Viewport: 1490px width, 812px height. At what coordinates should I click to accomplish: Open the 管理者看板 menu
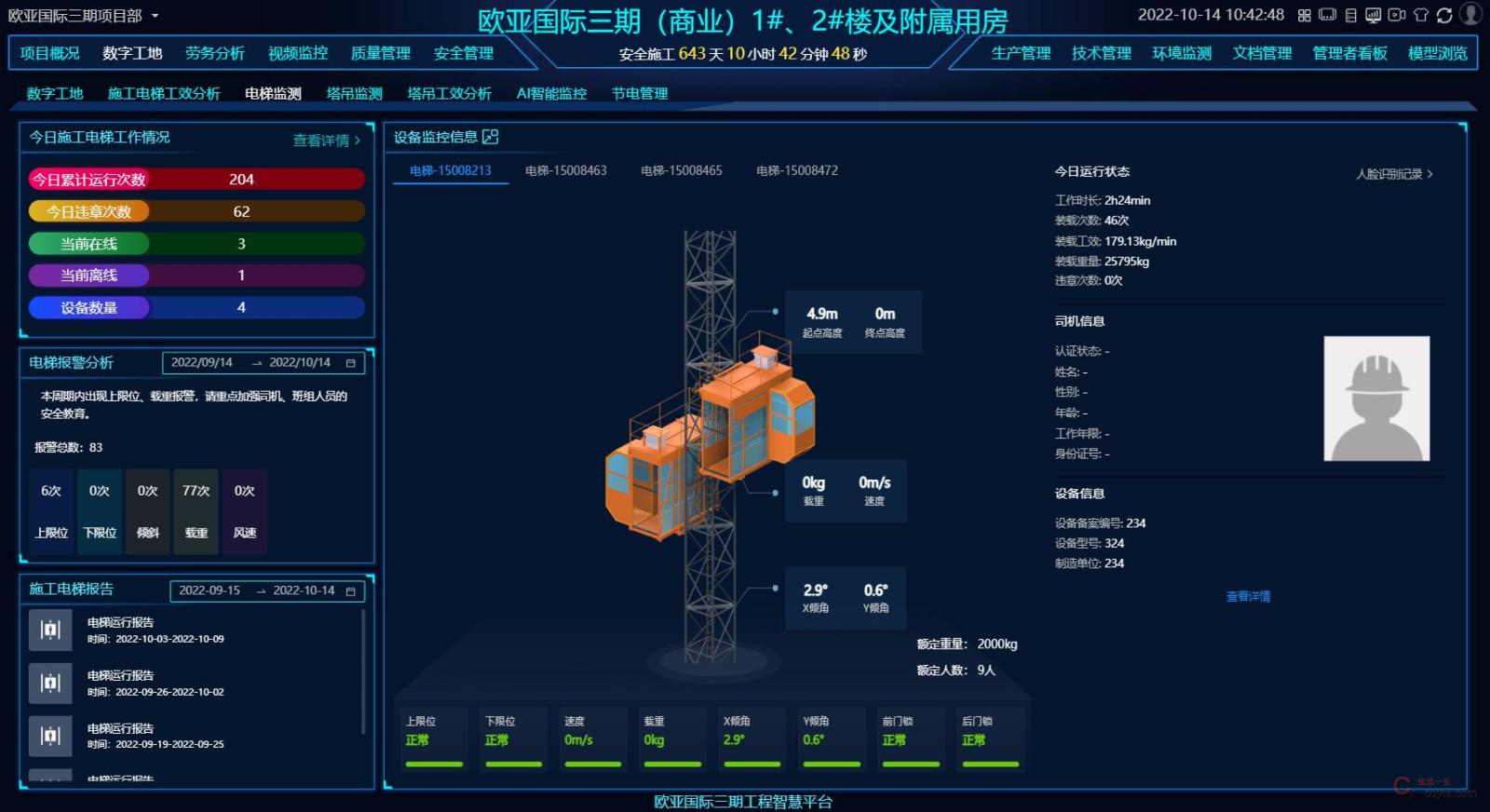[x=1350, y=53]
